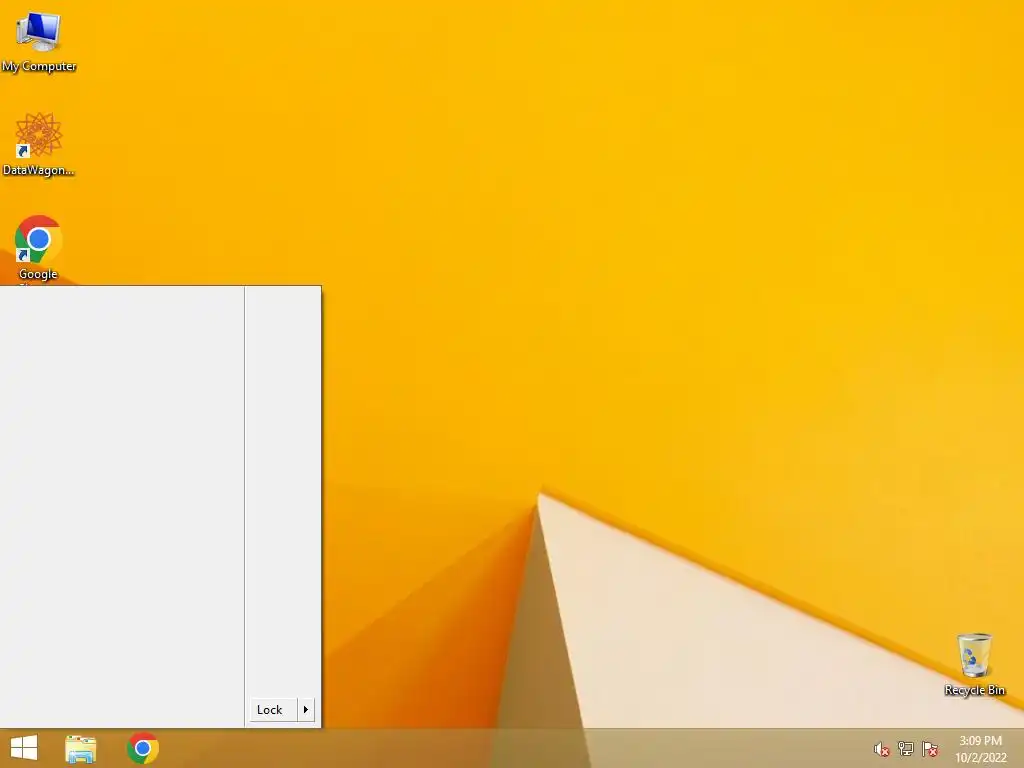This screenshot has height=768, width=1024.
Task: Click the muted volume tray icon
Action: click(882, 749)
